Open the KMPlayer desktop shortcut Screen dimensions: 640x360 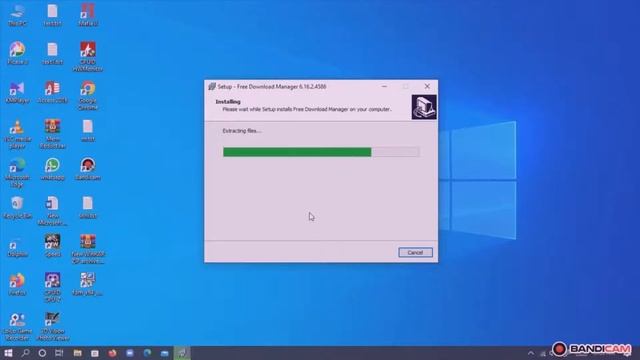[x=17, y=92]
